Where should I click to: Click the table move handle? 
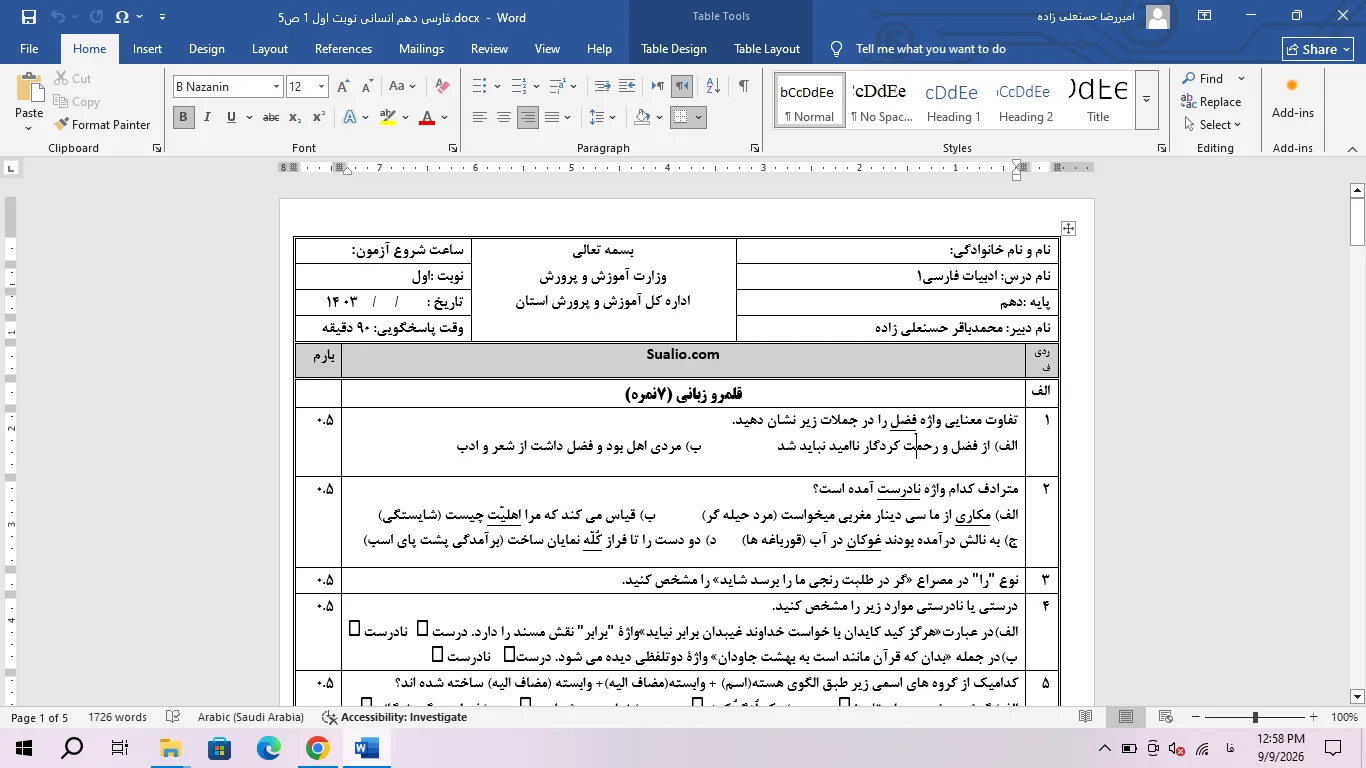coord(1068,228)
